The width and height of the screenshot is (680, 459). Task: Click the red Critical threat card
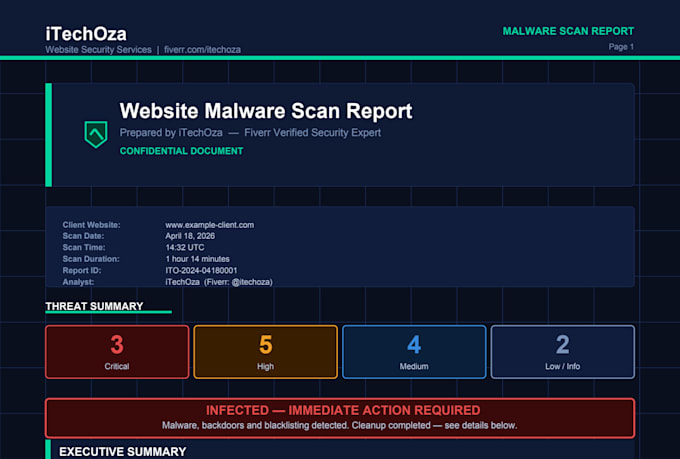(x=117, y=352)
